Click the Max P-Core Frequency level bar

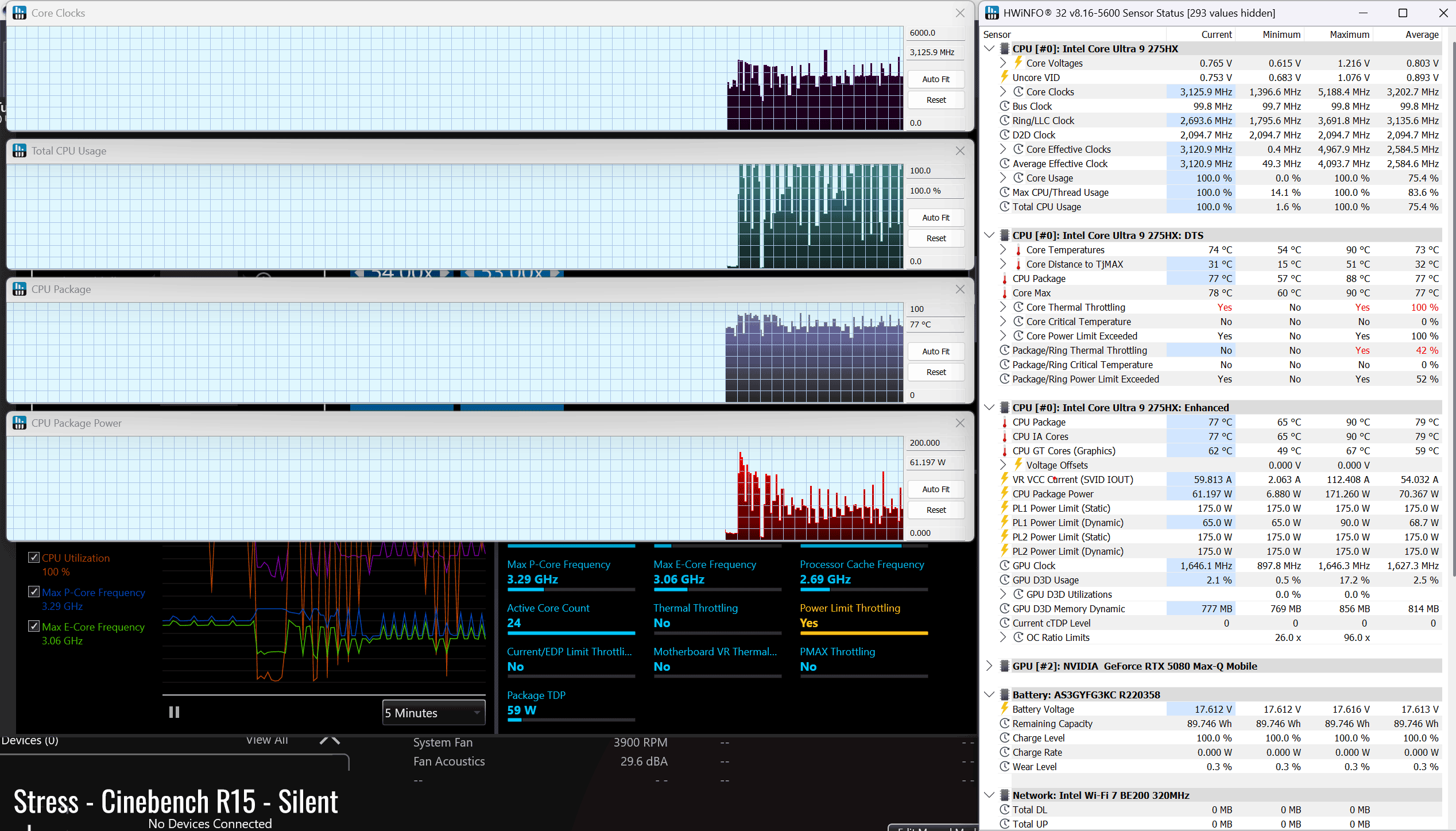[571, 590]
